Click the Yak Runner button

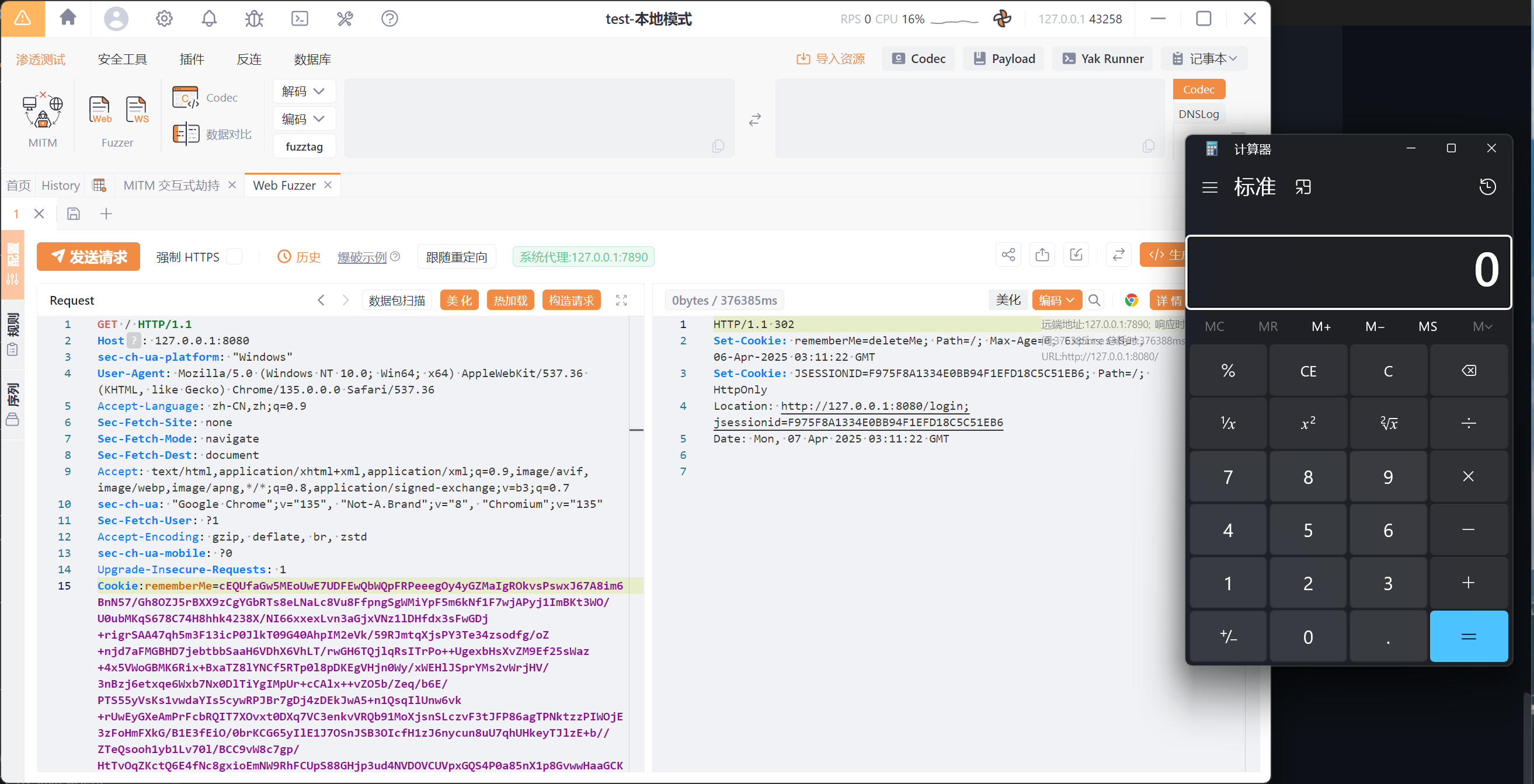[x=1102, y=58]
